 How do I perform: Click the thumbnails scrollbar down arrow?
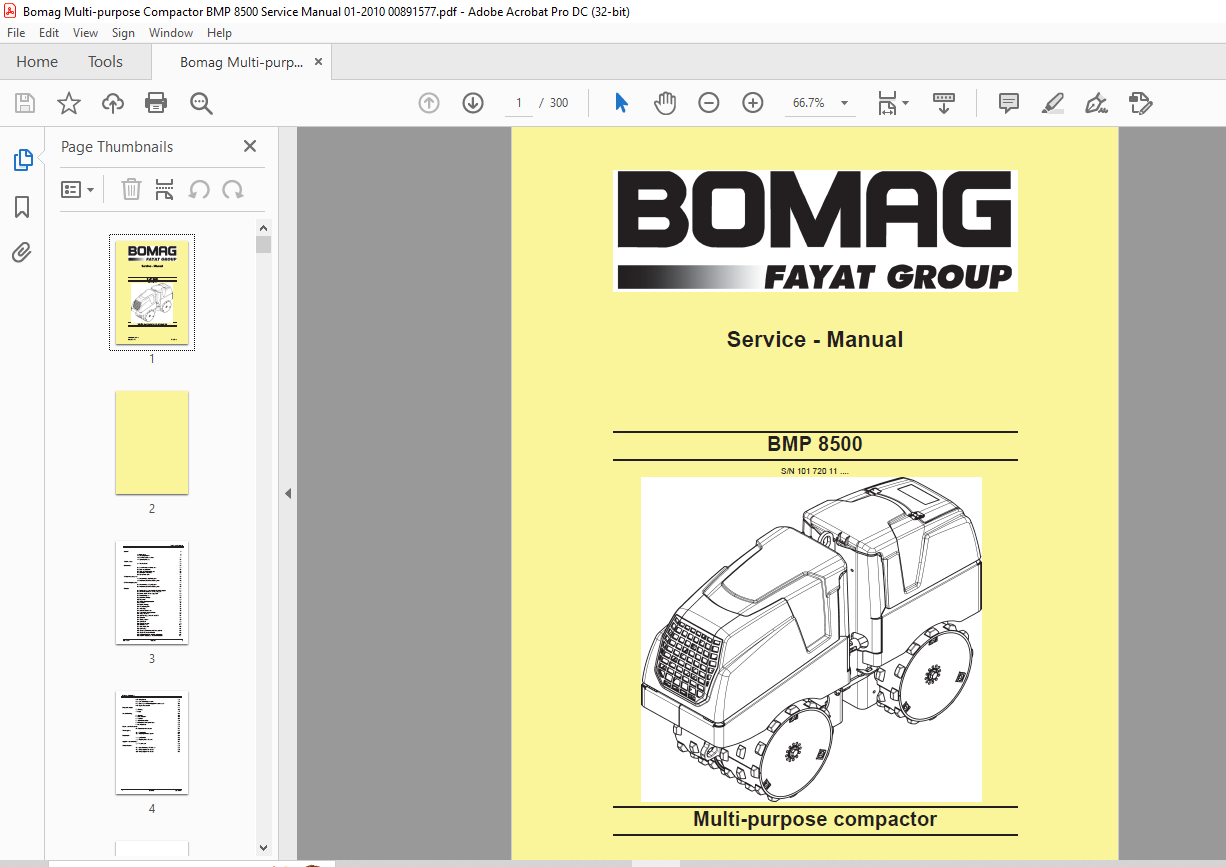(x=264, y=848)
